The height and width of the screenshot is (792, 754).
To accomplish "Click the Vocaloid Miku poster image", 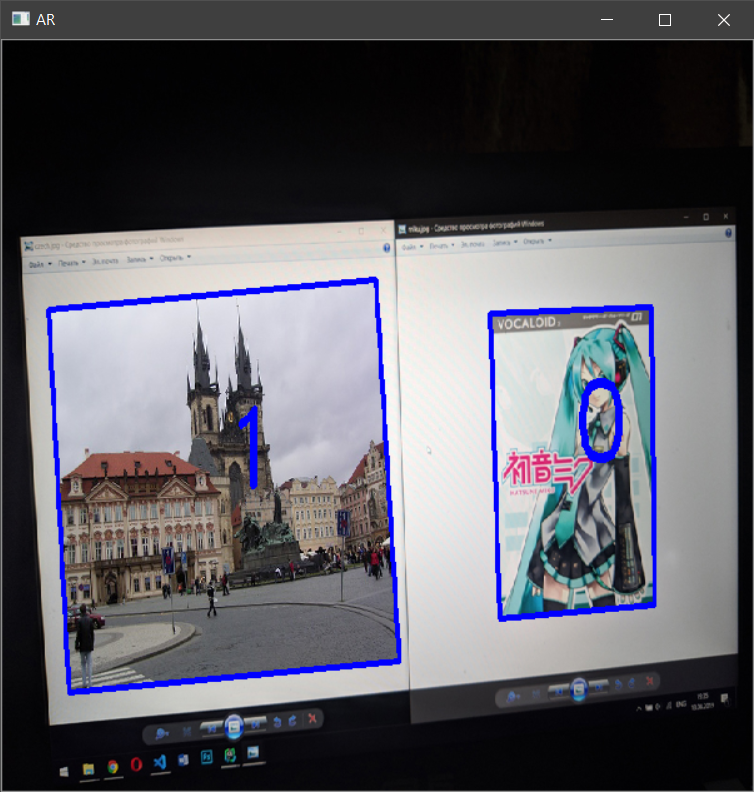I will 572,463.
